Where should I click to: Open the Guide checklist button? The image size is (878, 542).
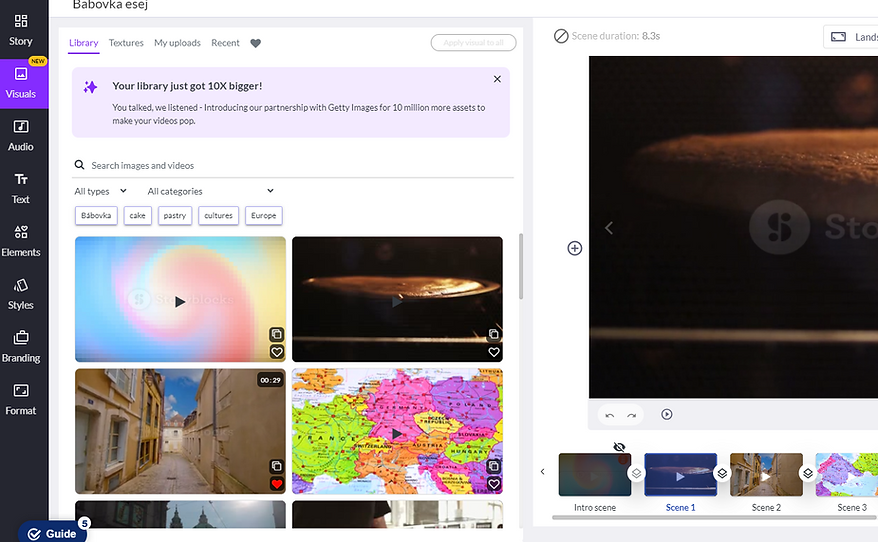pyautogui.click(x=53, y=532)
